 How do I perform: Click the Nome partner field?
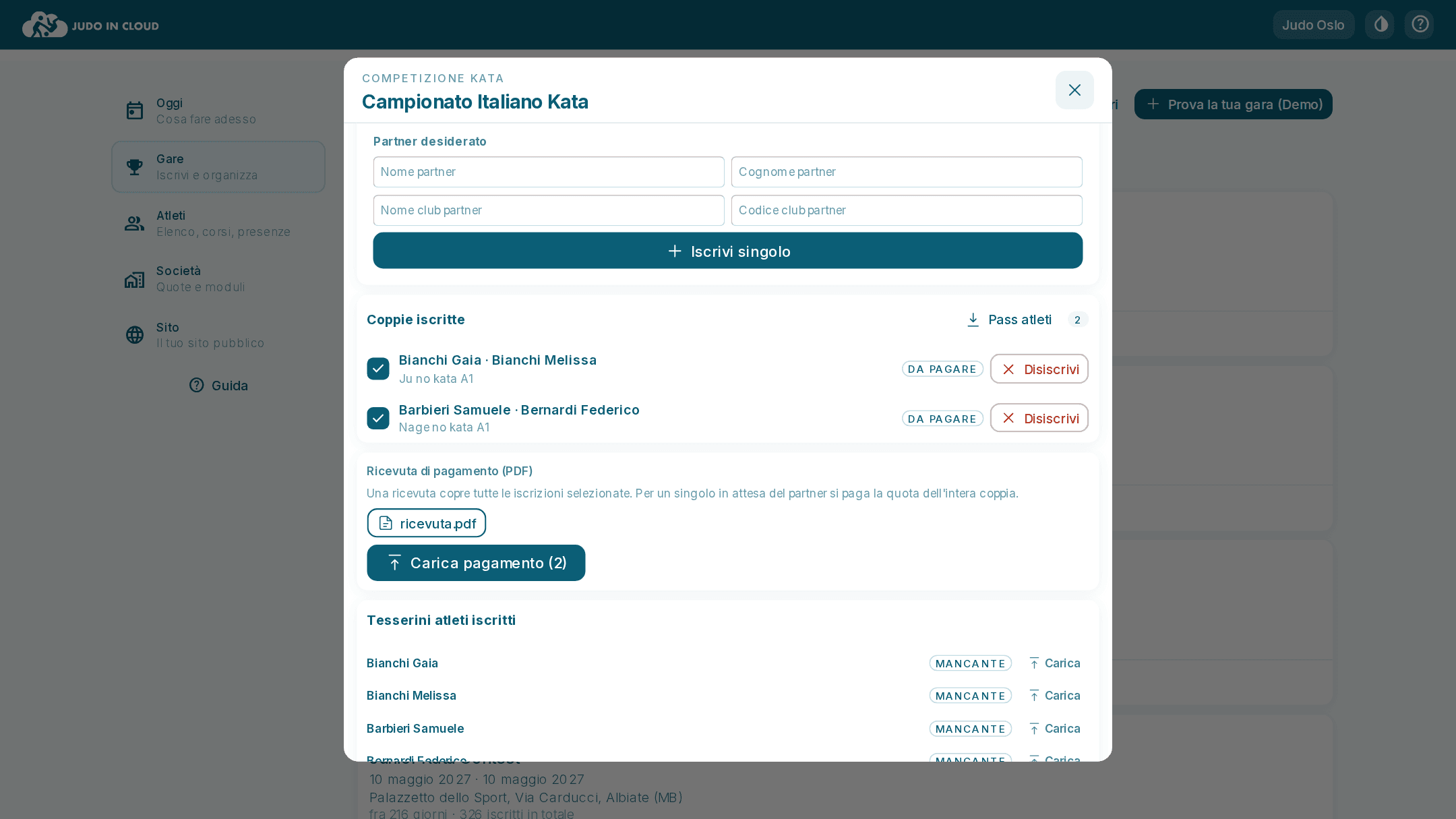pyautogui.click(x=549, y=172)
